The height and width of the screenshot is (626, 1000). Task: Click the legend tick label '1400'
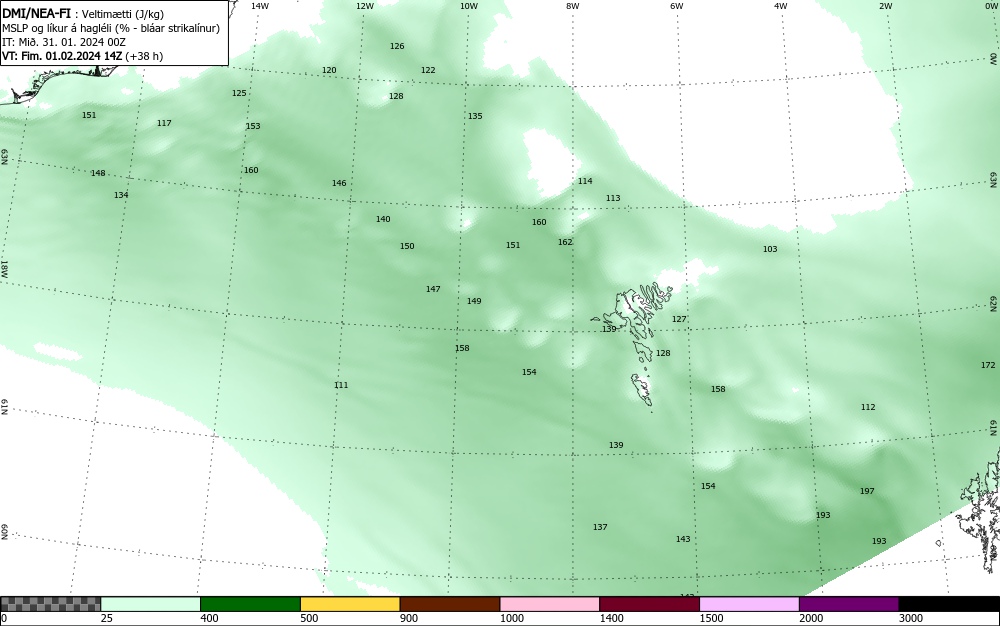(x=612, y=618)
